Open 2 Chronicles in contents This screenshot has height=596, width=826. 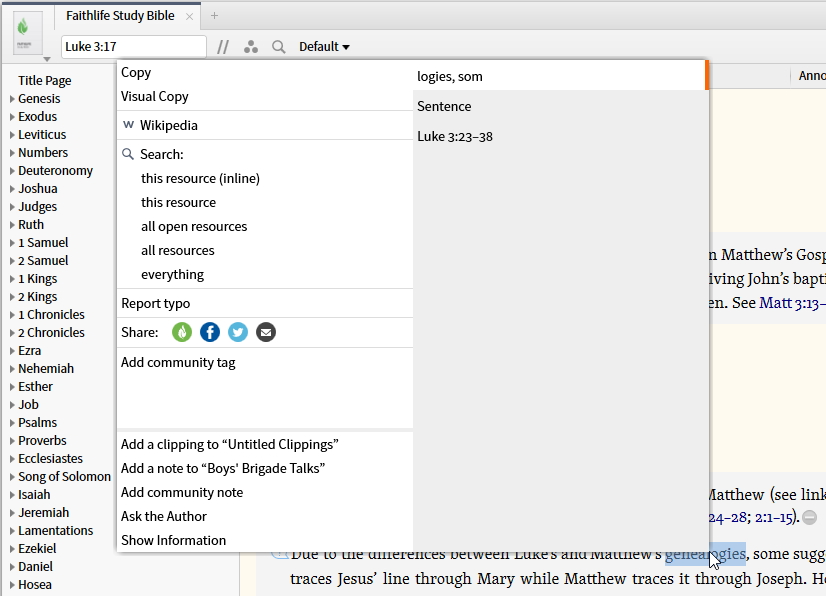(x=51, y=333)
